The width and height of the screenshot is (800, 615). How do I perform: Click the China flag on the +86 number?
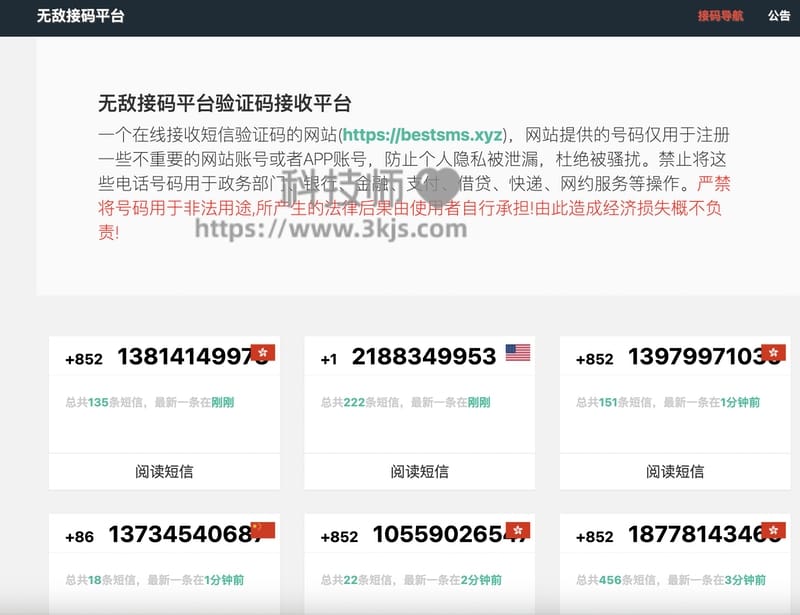tap(263, 530)
